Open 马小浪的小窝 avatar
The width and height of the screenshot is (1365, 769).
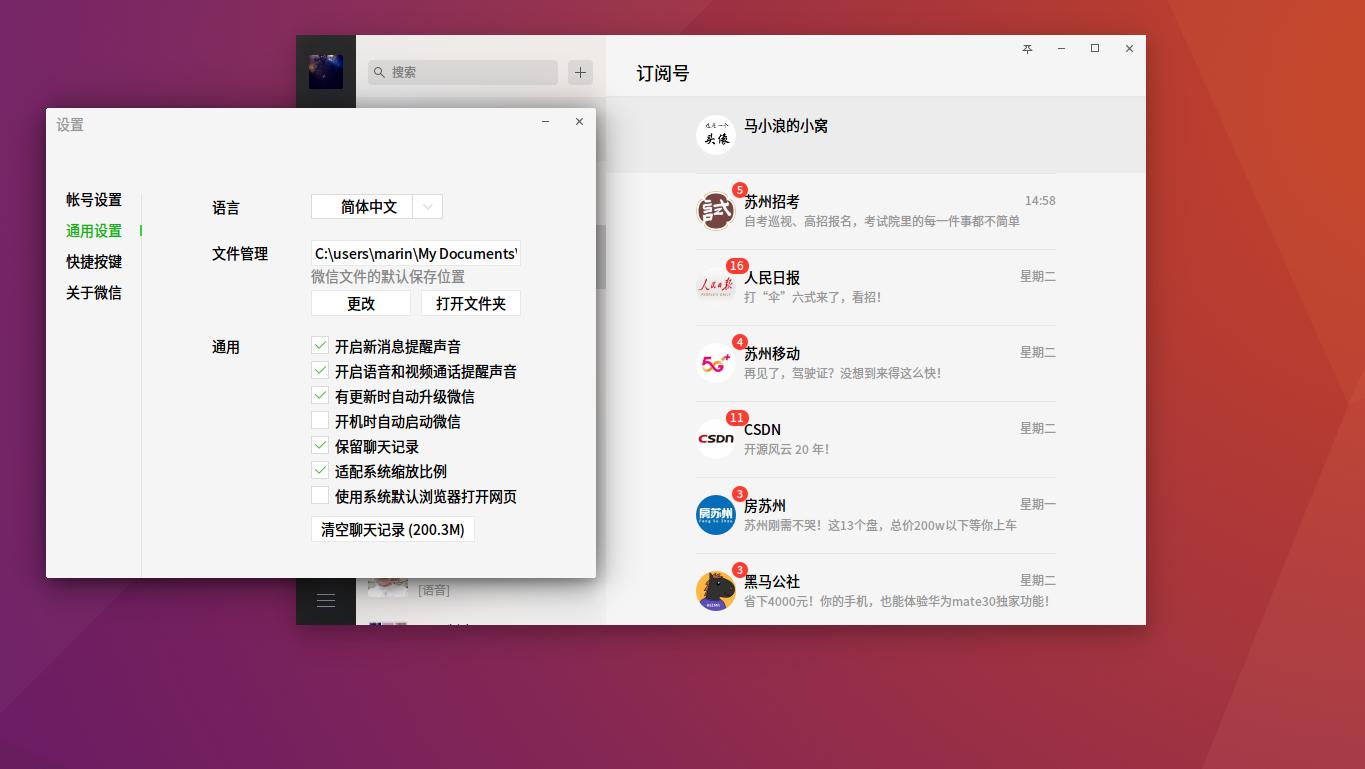coord(716,135)
